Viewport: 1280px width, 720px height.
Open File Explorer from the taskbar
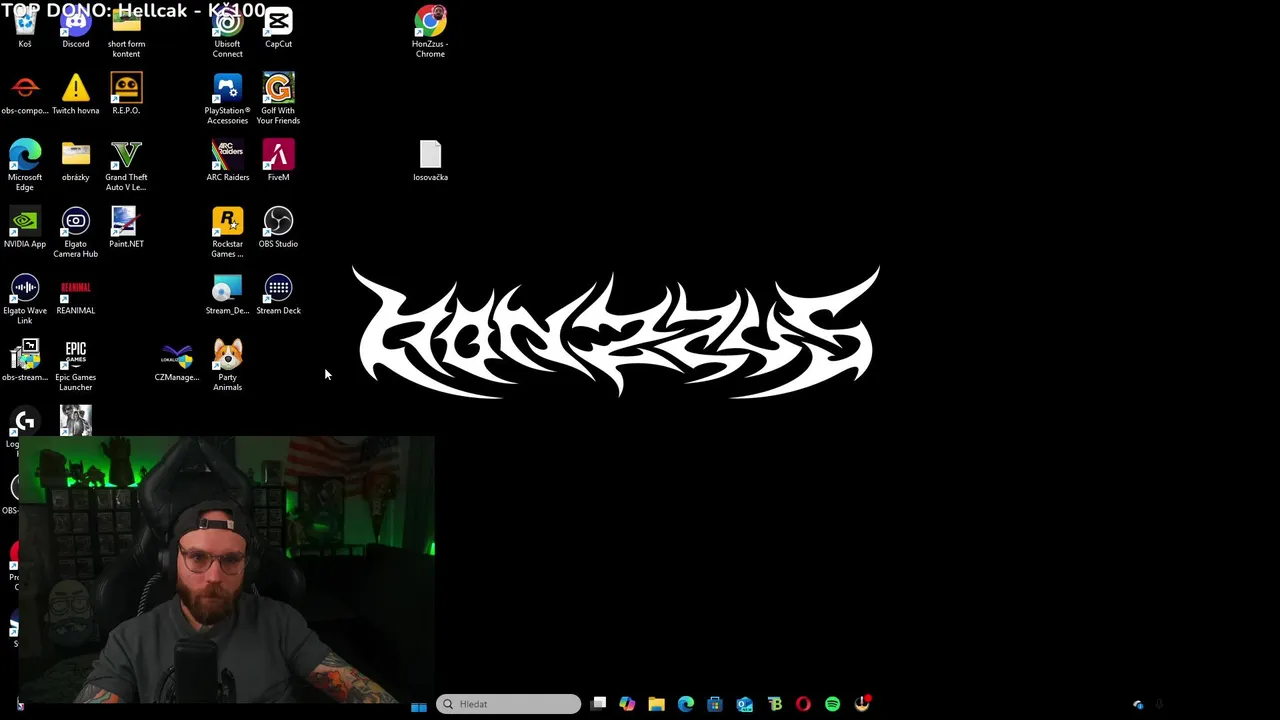click(x=656, y=704)
